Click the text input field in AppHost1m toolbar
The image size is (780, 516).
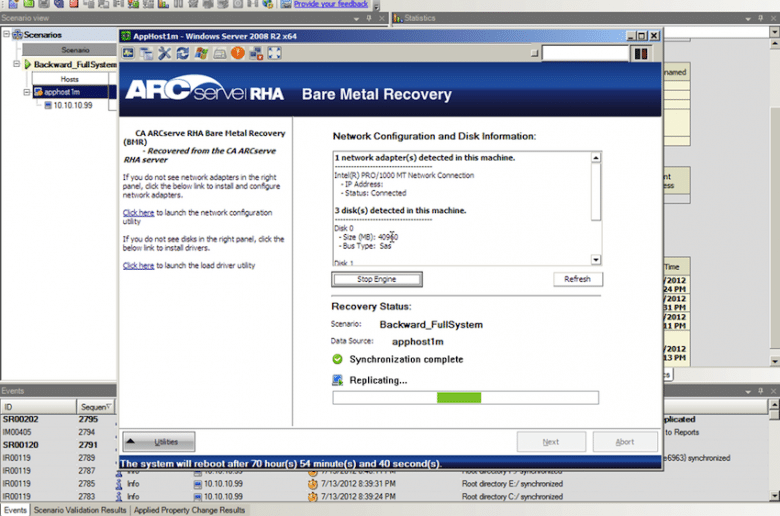[x=585, y=53]
